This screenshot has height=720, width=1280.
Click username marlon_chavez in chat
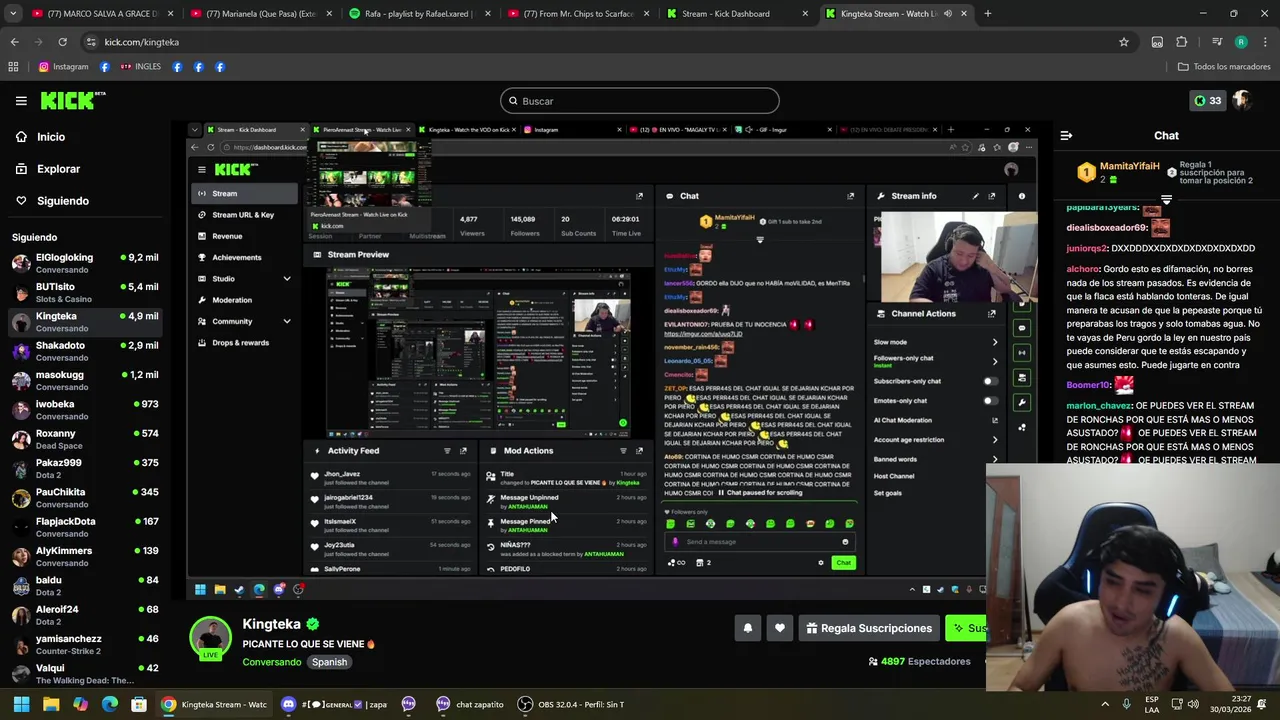[x=1098, y=406]
